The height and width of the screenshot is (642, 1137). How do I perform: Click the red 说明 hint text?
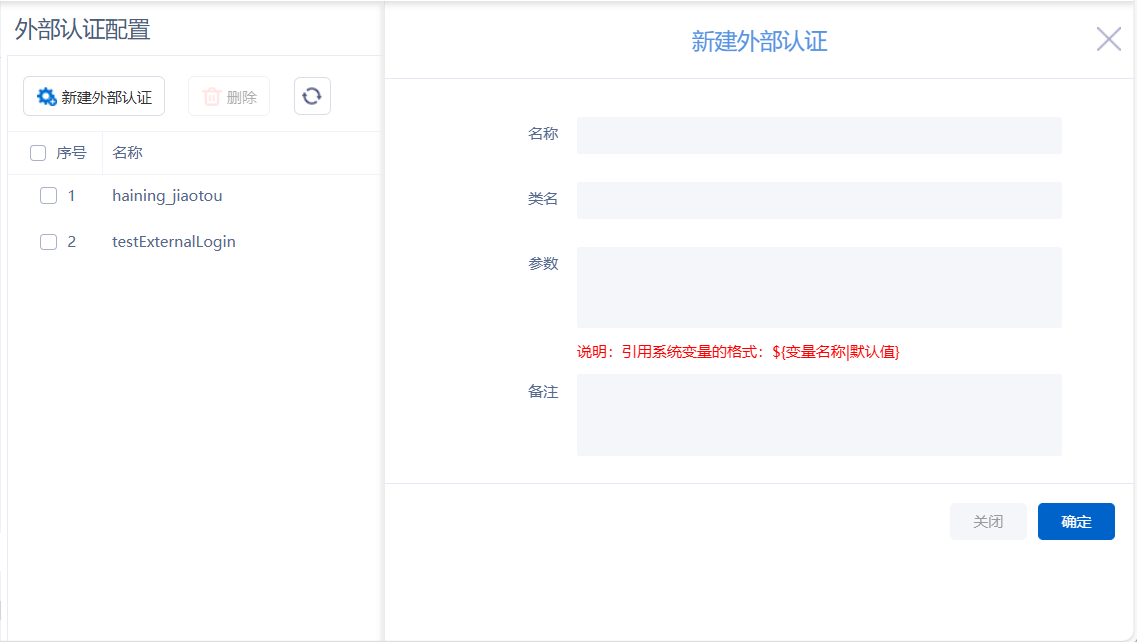pos(738,352)
